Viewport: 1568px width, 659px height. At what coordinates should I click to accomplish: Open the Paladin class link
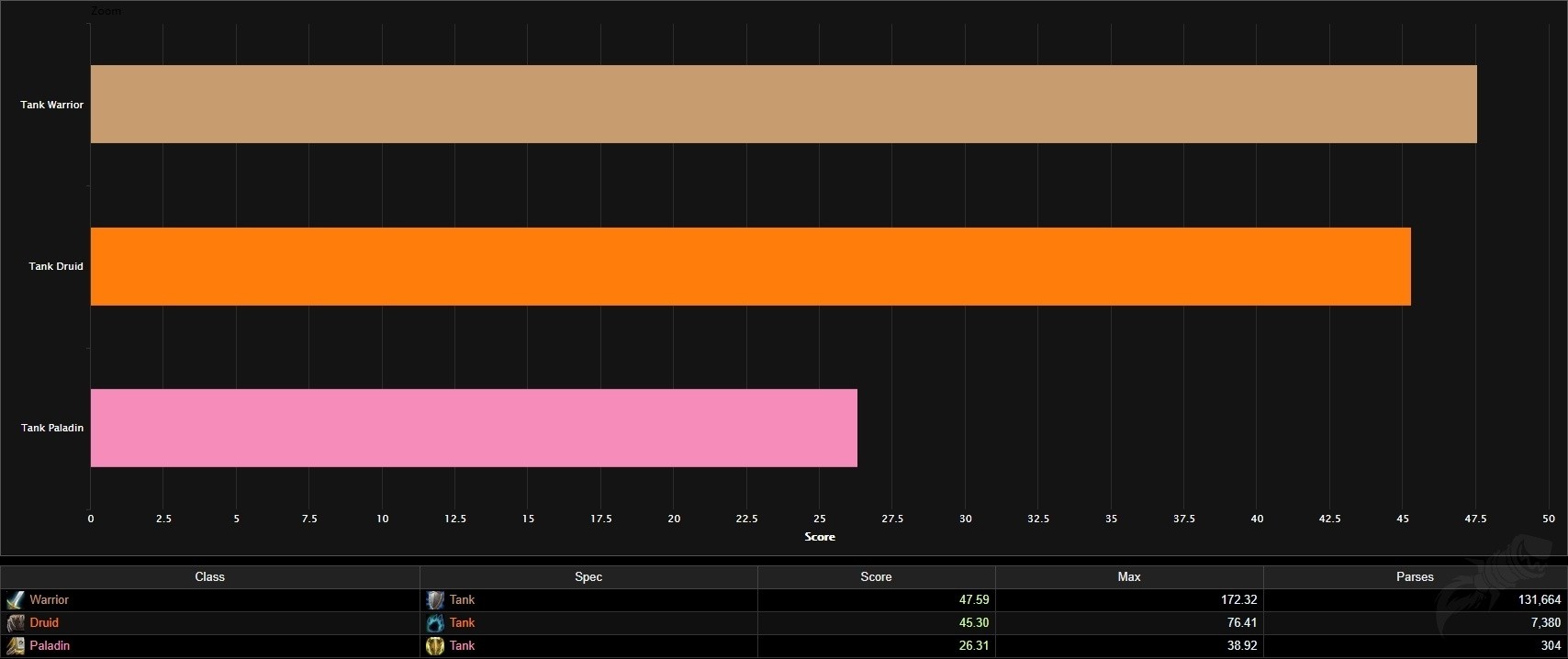click(x=50, y=646)
